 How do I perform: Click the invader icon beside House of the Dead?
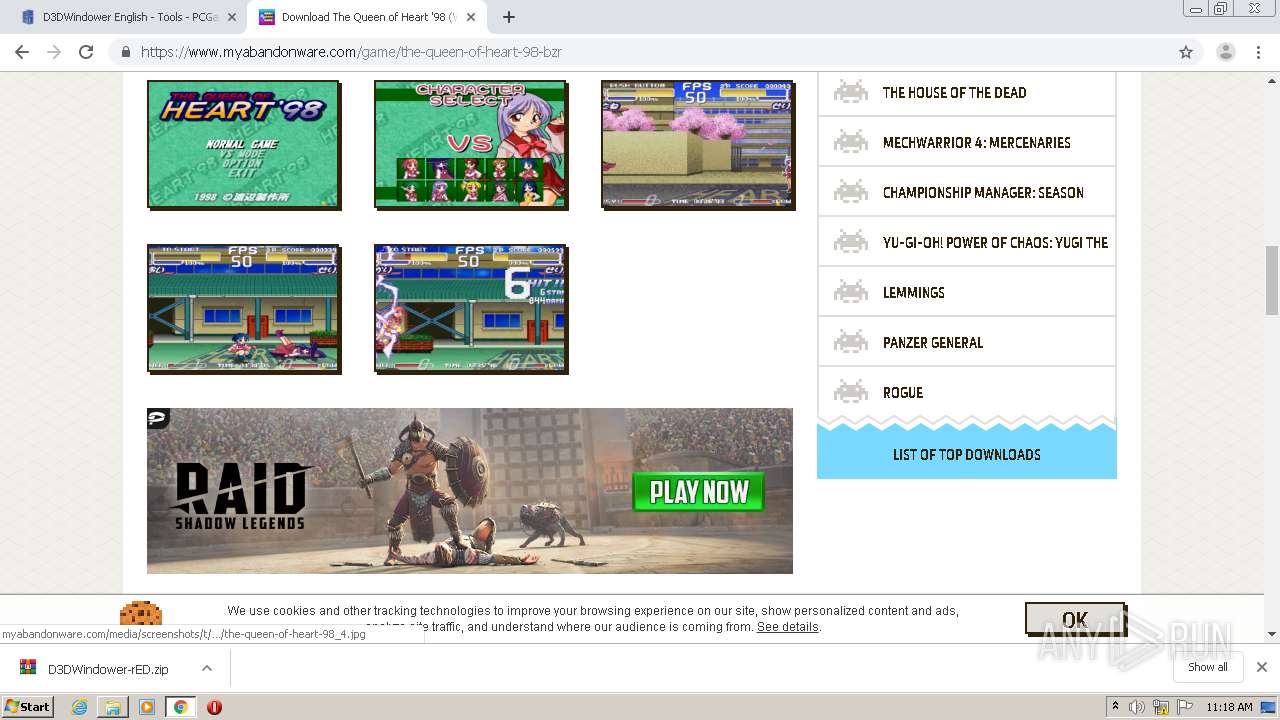pyautogui.click(x=851, y=91)
